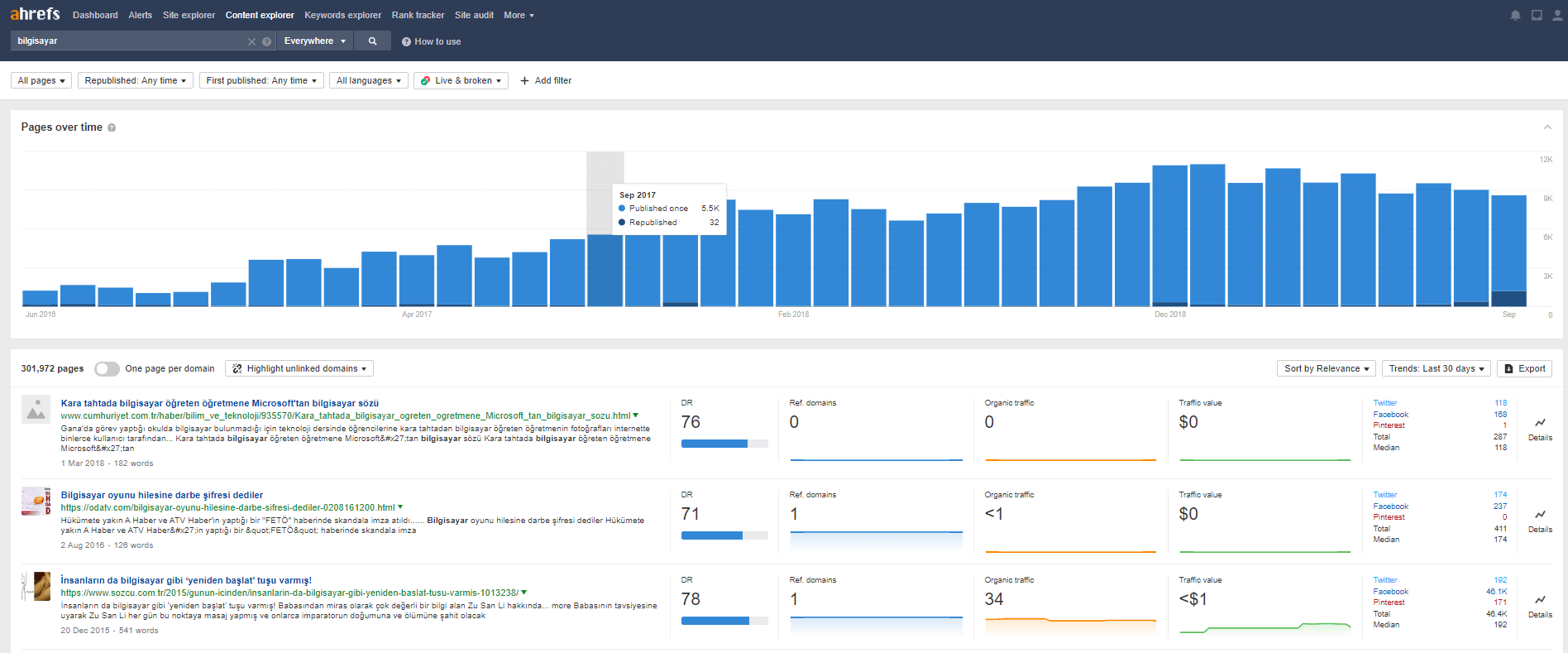The image size is (1568, 653).
Task: Open First published: Any time dropdown
Action: tap(261, 80)
